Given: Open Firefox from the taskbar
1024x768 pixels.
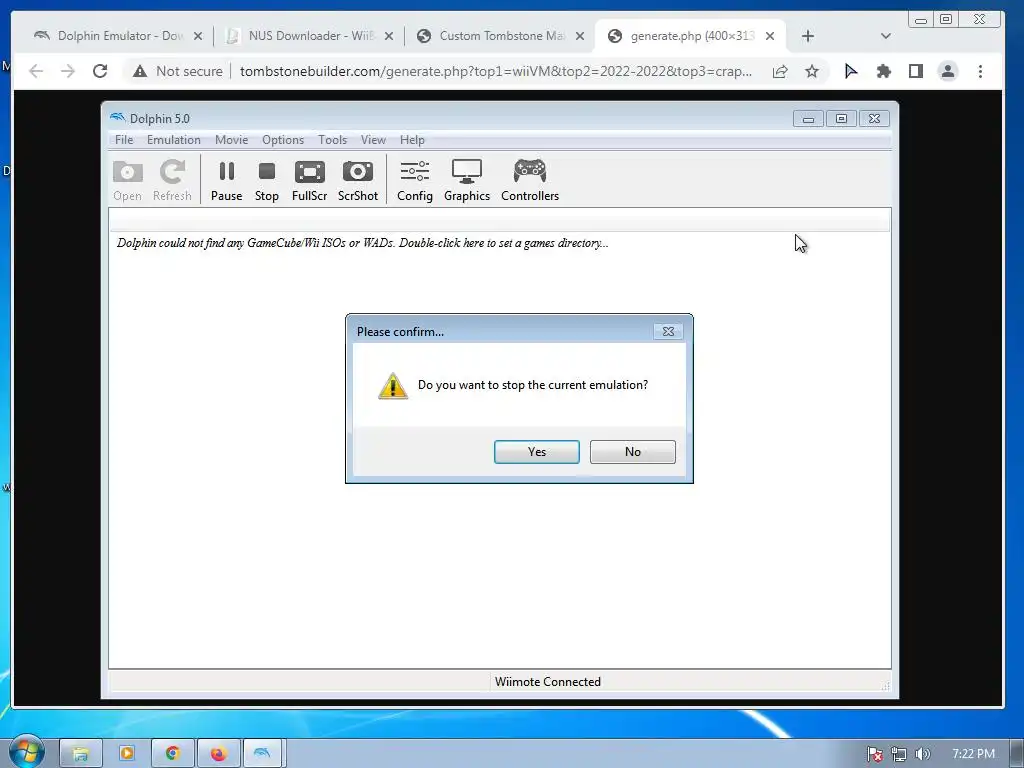Looking at the screenshot, I should pyautogui.click(x=218, y=754).
